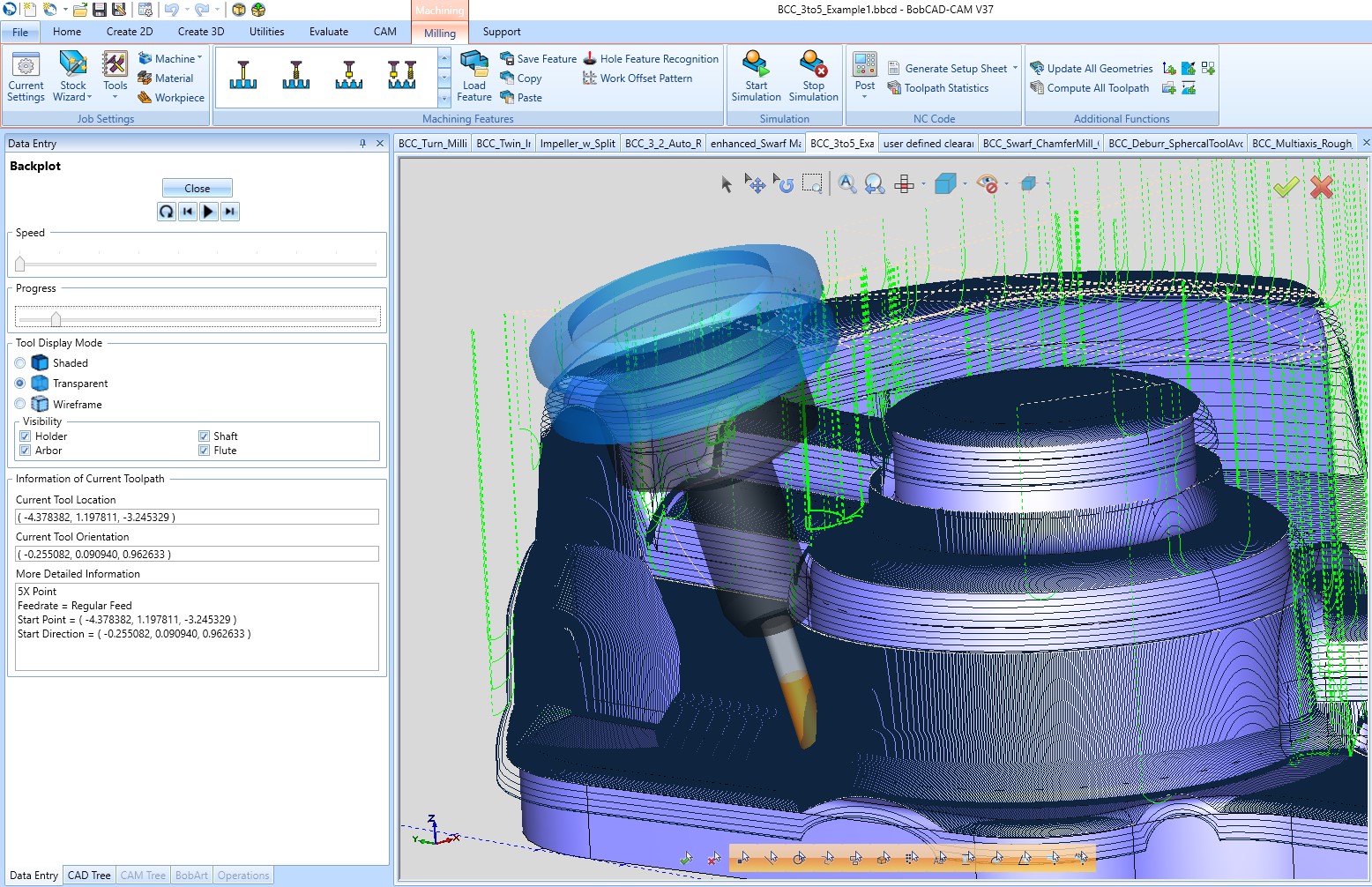1372x887 pixels.
Task: Click the Close button in Backplot
Action: click(x=198, y=188)
